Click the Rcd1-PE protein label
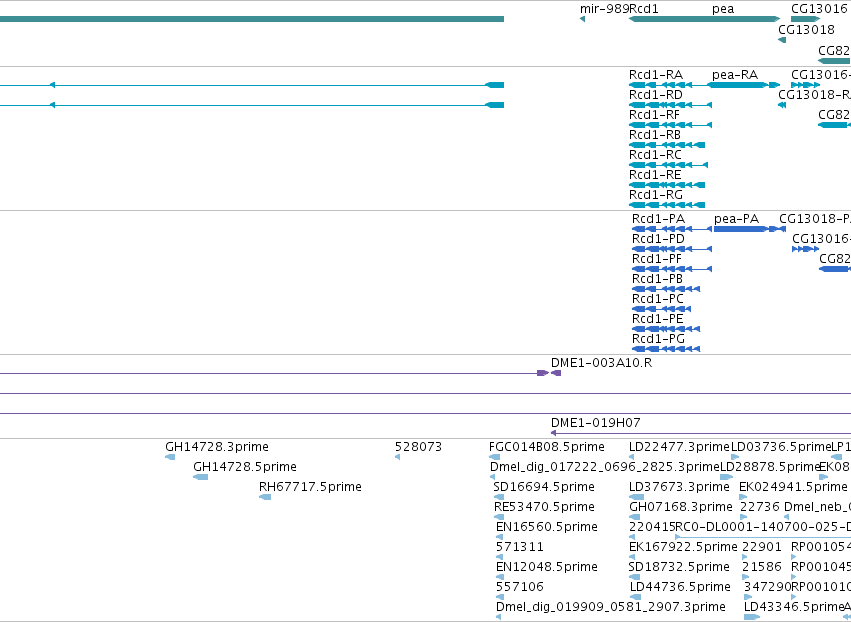 658,320
